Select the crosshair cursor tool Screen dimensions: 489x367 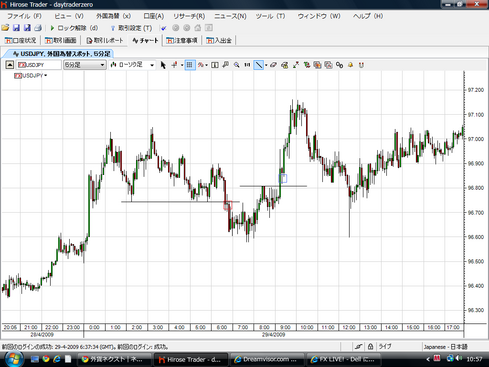click(x=174, y=65)
